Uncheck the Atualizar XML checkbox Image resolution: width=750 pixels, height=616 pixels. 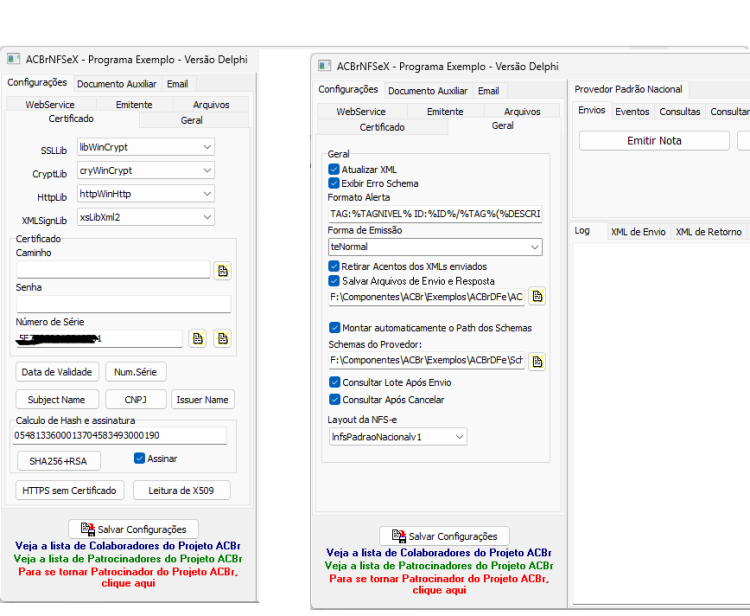coord(334,169)
